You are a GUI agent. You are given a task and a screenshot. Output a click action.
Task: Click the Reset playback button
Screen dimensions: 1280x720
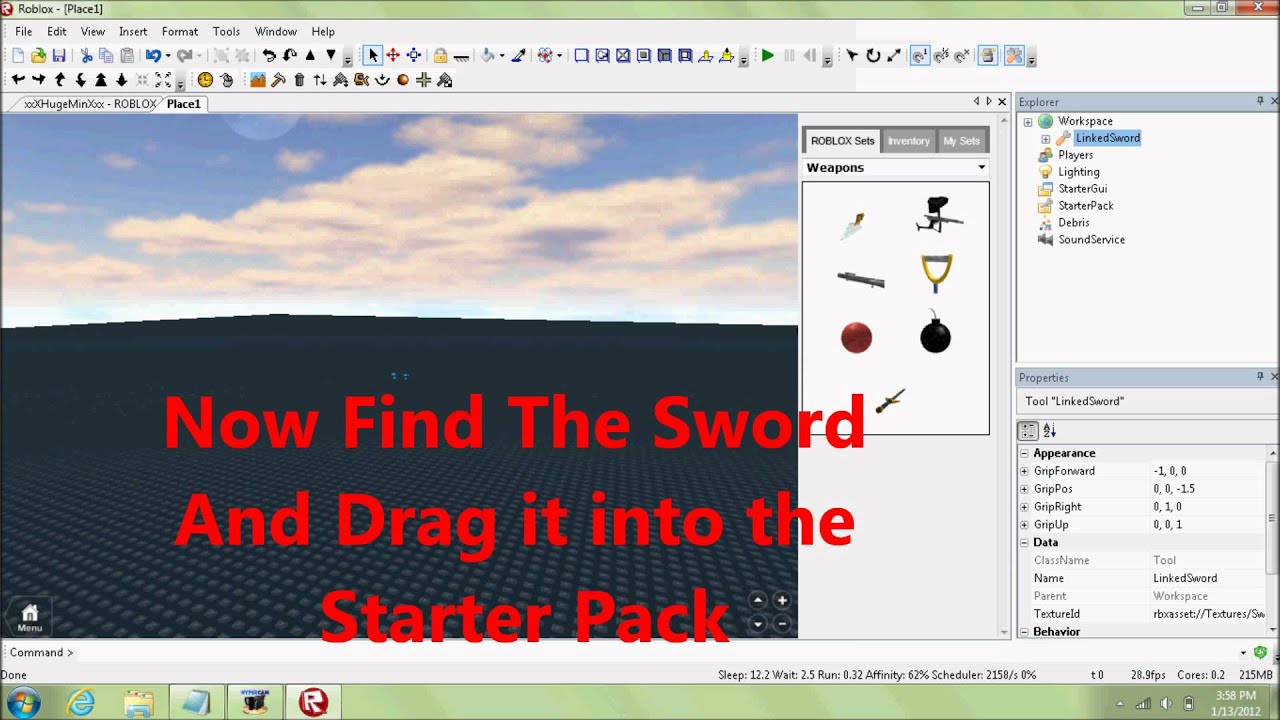[810, 56]
